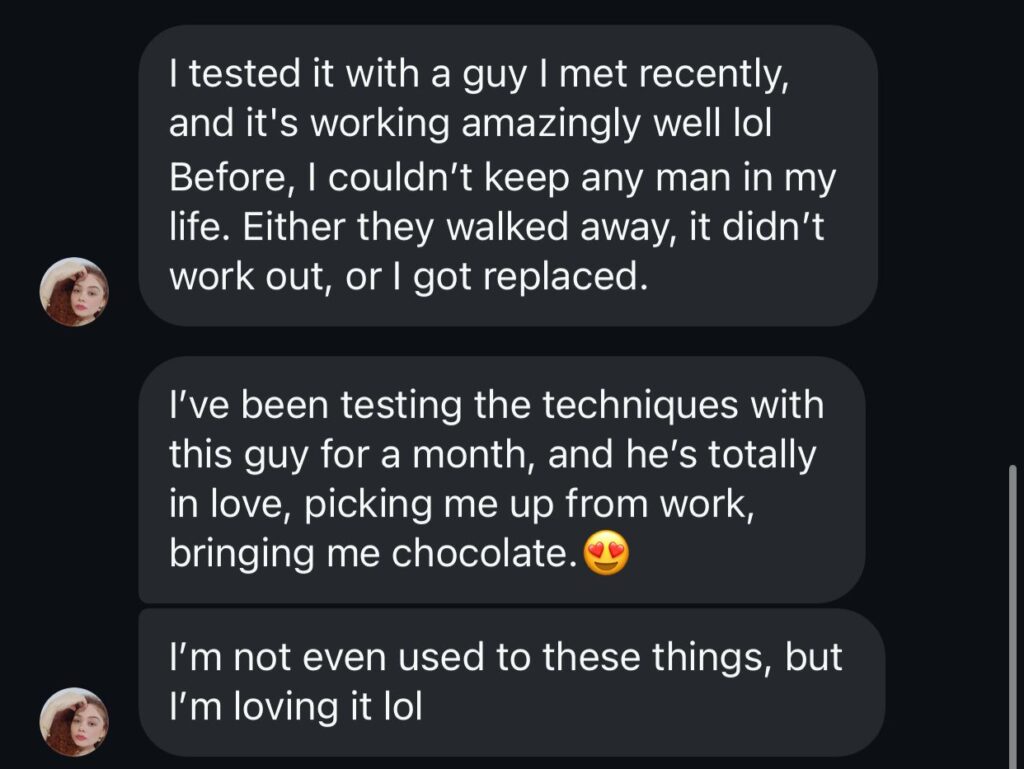
Task: Click the word 'replaced.' in the first bubble
Action: click(566, 277)
